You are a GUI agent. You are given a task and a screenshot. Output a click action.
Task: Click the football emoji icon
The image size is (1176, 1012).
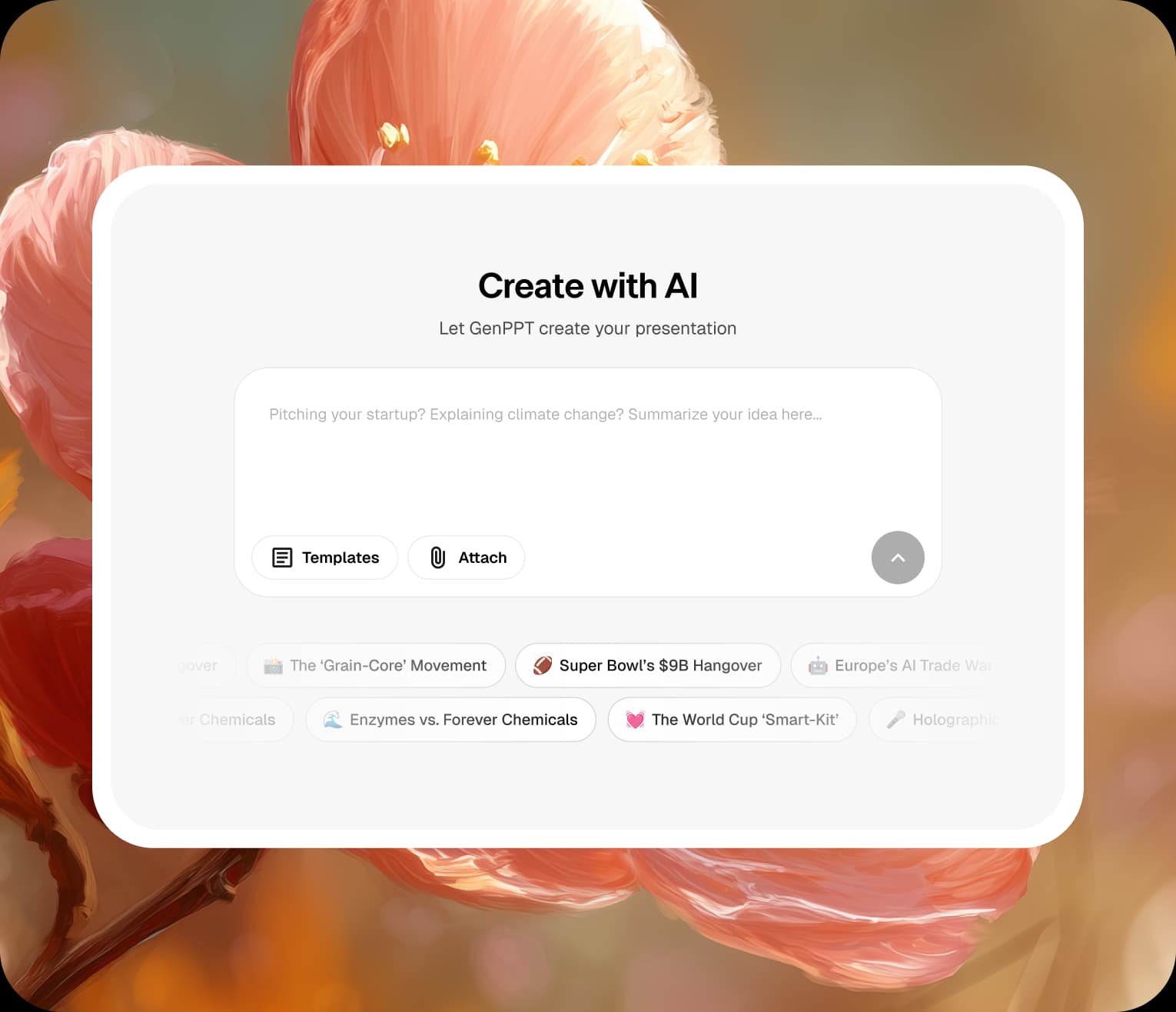pos(543,665)
